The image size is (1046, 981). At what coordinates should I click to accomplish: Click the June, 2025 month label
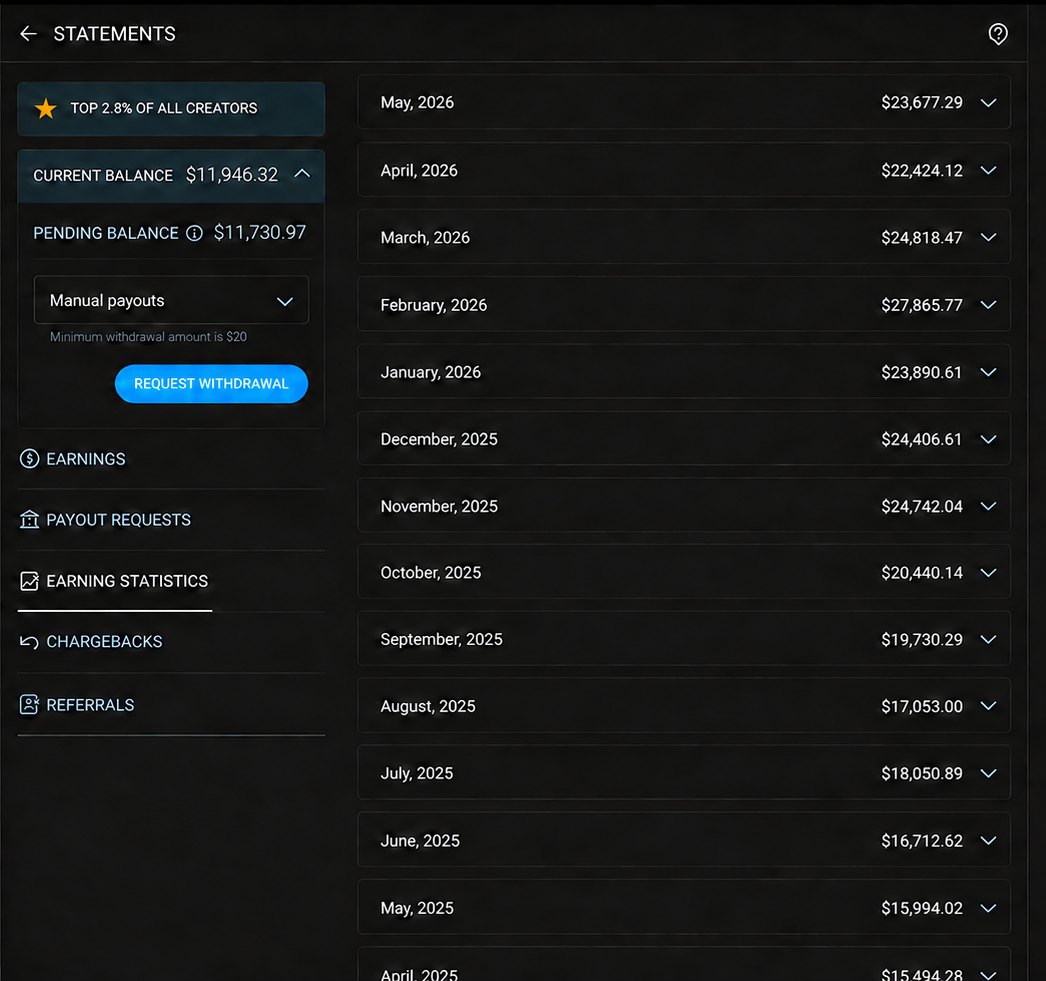(420, 841)
